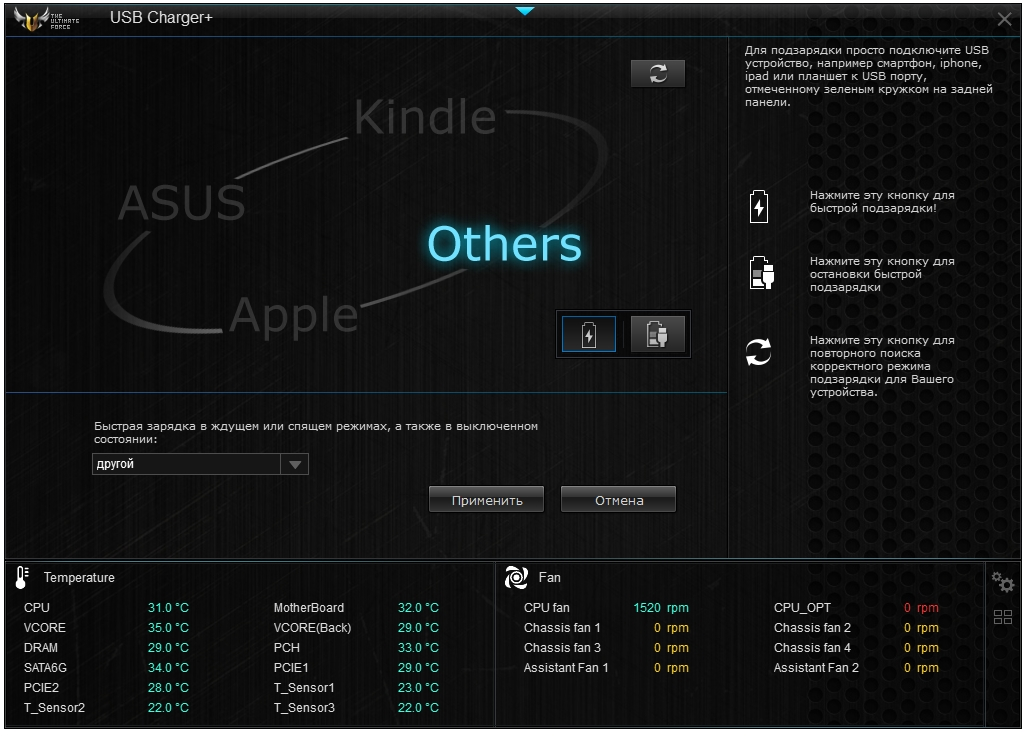Collapse the panel using top cyan arrow
The width and height of the screenshot is (1025, 736).
pos(525,10)
